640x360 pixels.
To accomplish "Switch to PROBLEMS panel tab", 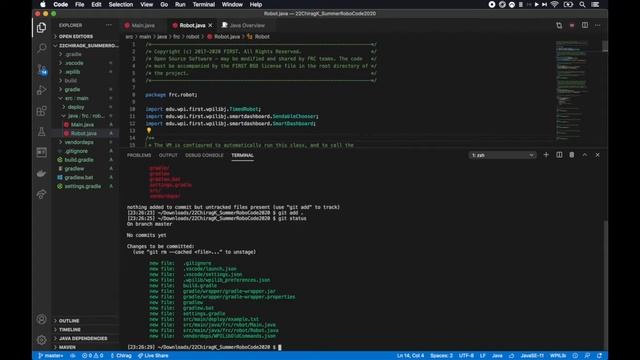I will tap(139, 155).
